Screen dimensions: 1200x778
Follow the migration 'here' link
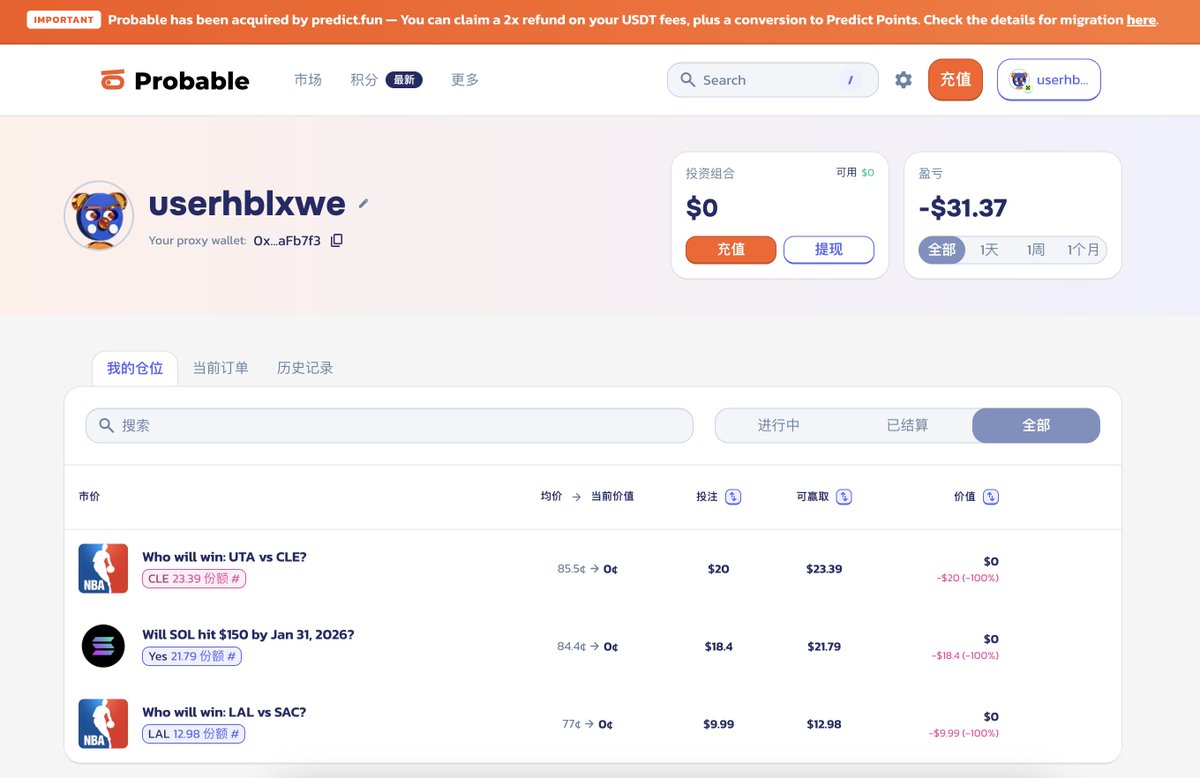[x=1141, y=20]
